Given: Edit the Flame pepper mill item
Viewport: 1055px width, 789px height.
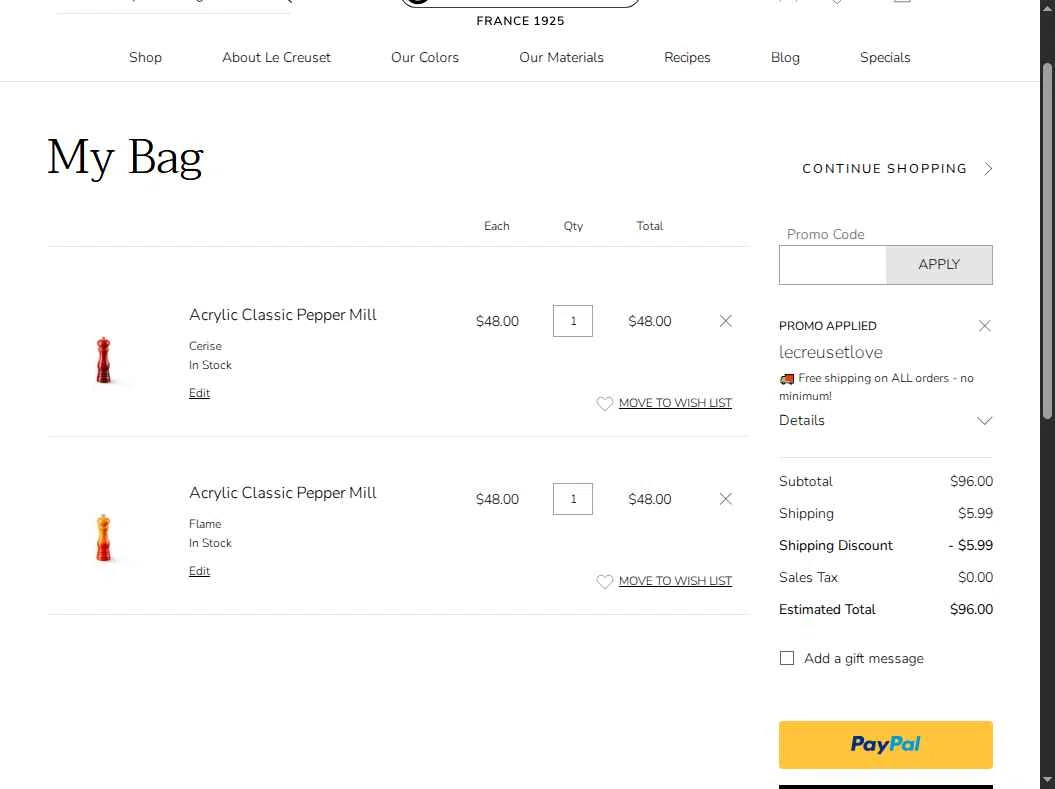Looking at the screenshot, I should (199, 571).
